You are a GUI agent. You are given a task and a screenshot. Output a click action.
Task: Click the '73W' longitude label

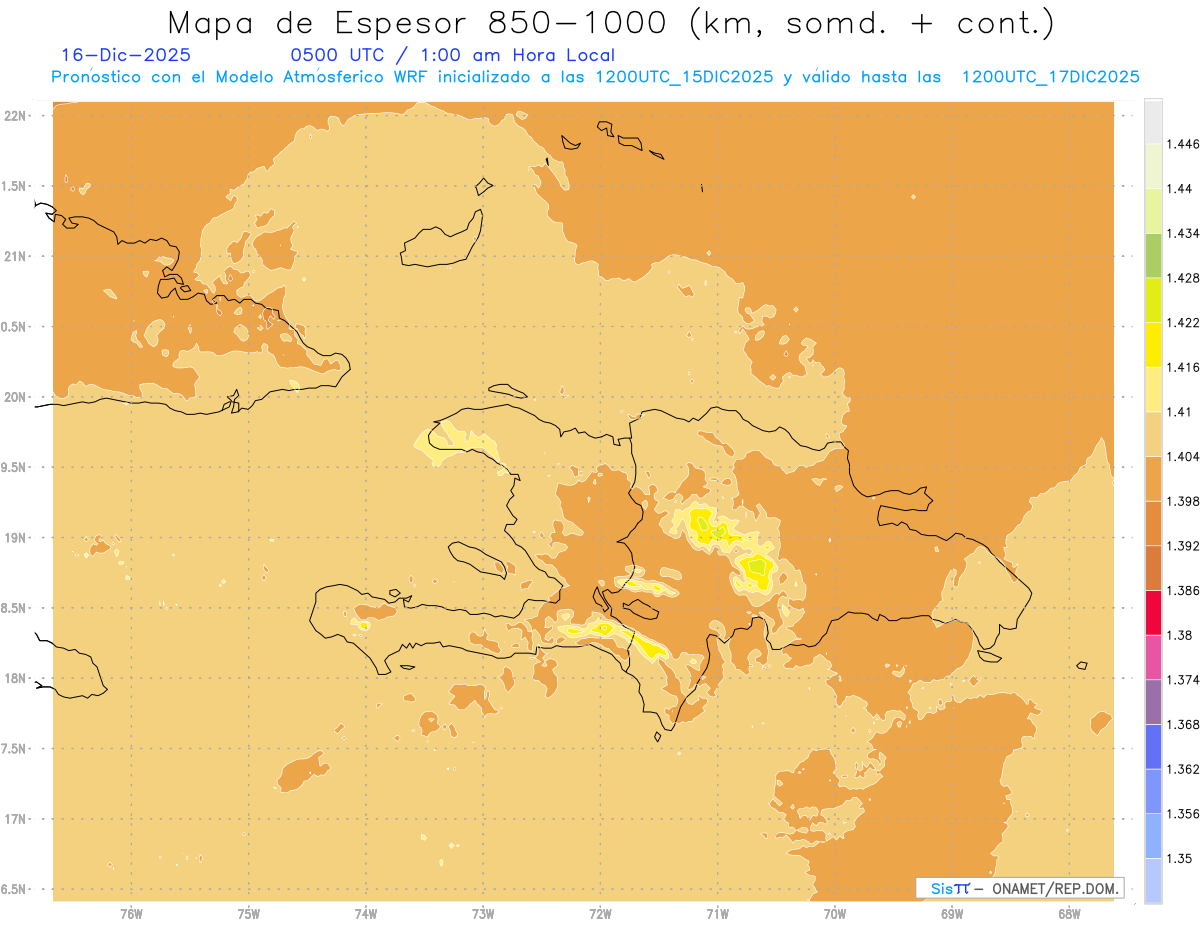pyautogui.click(x=483, y=913)
